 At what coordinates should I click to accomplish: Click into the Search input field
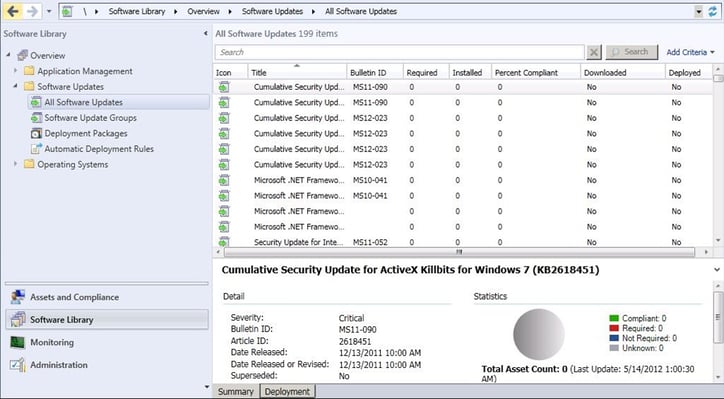coord(400,52)
